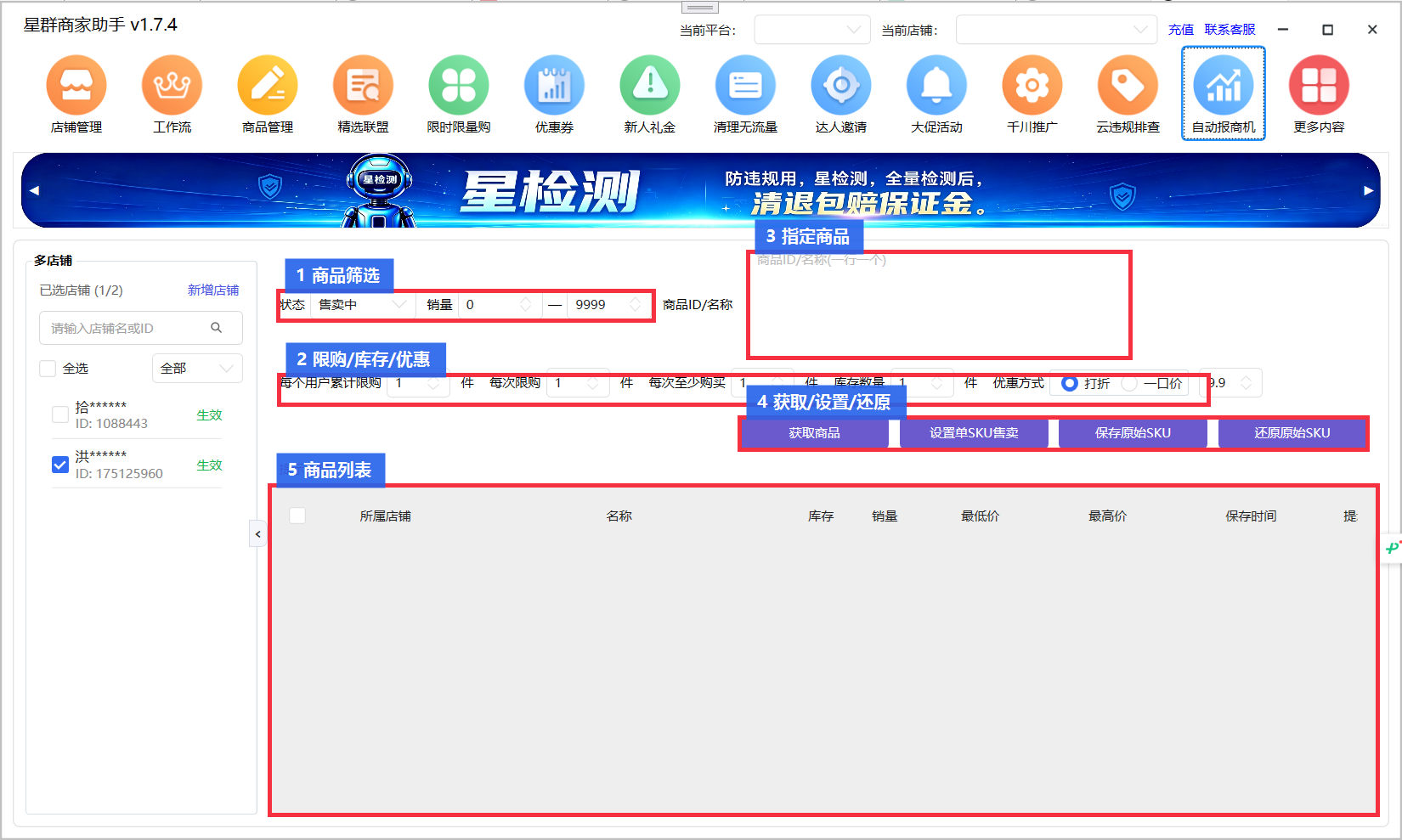
Task: Click the 还原原始SKU button
Action: 1292,433
